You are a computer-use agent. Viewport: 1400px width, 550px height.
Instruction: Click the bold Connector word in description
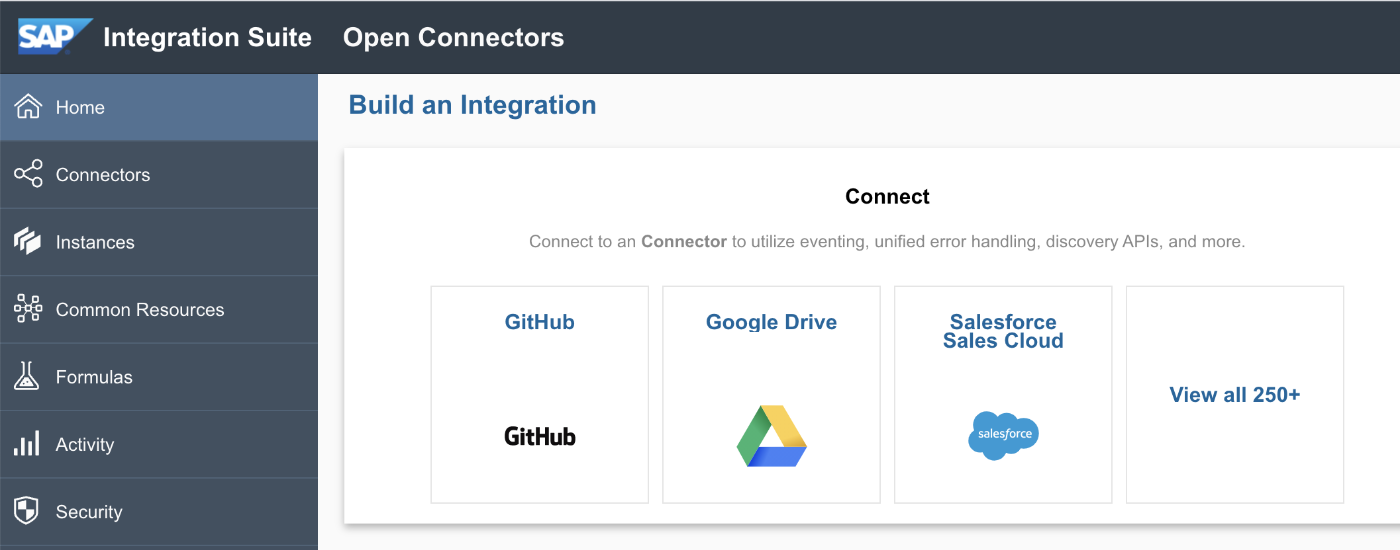click(x=684, y=242)
